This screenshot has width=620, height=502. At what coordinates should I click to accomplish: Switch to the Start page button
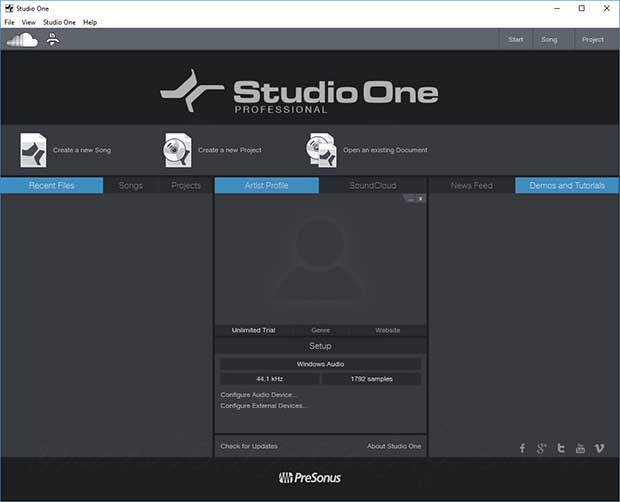click(516, 40)
